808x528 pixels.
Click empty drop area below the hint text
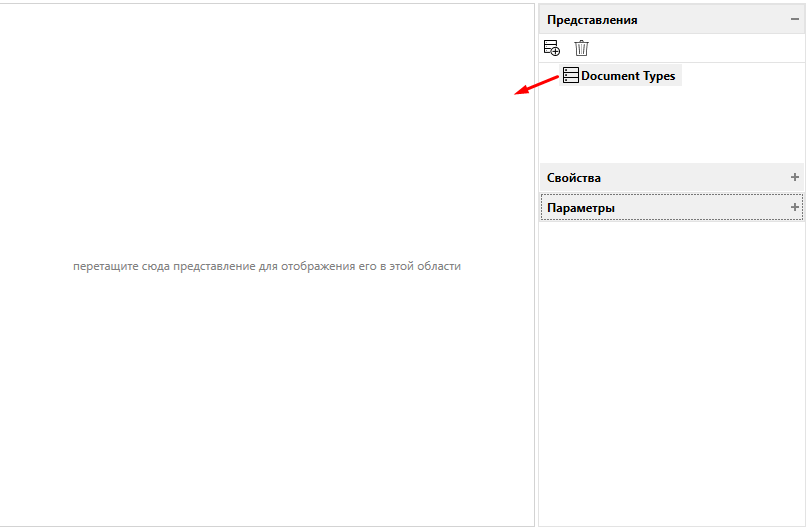[x=267, y=400]
